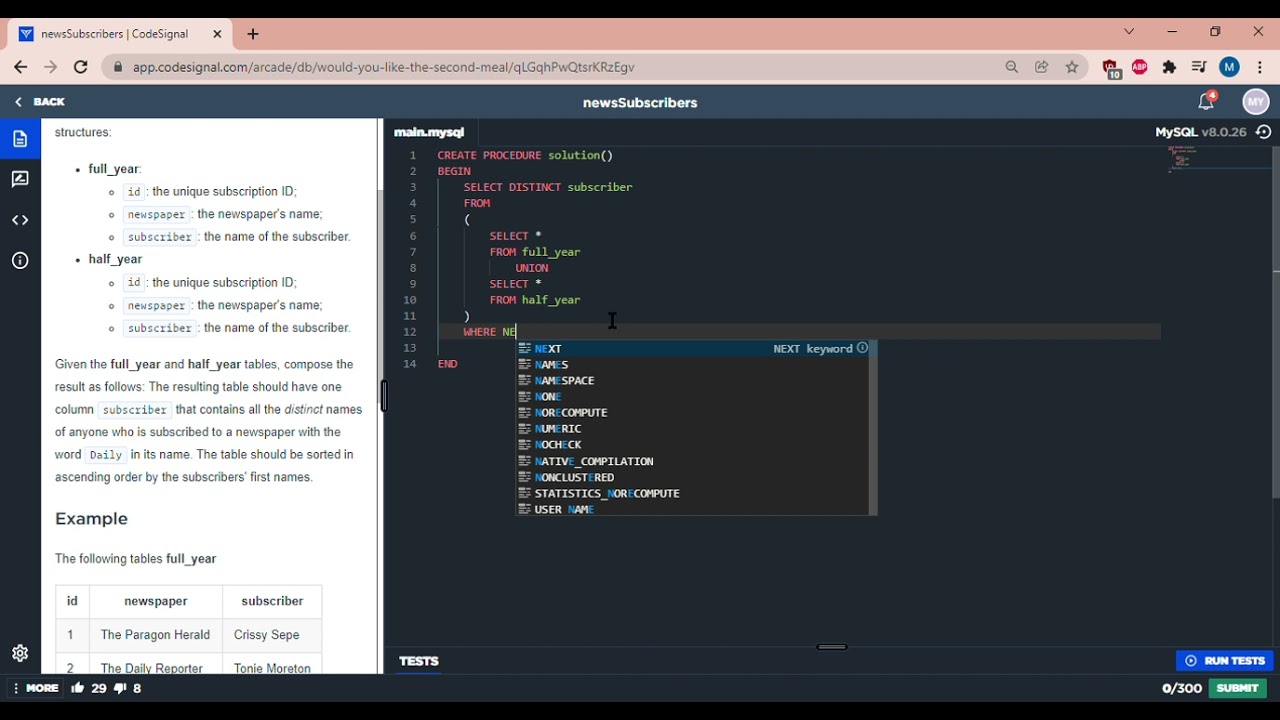Click the browser forward arrow
Screen dimensions: 1280x720
tap(50, 67)
